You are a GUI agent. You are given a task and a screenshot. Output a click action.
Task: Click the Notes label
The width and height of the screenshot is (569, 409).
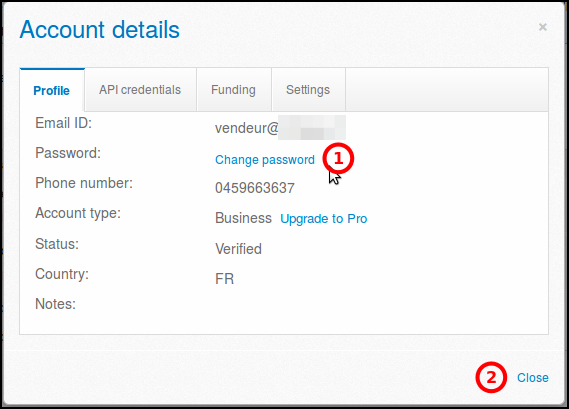[56, 304]
